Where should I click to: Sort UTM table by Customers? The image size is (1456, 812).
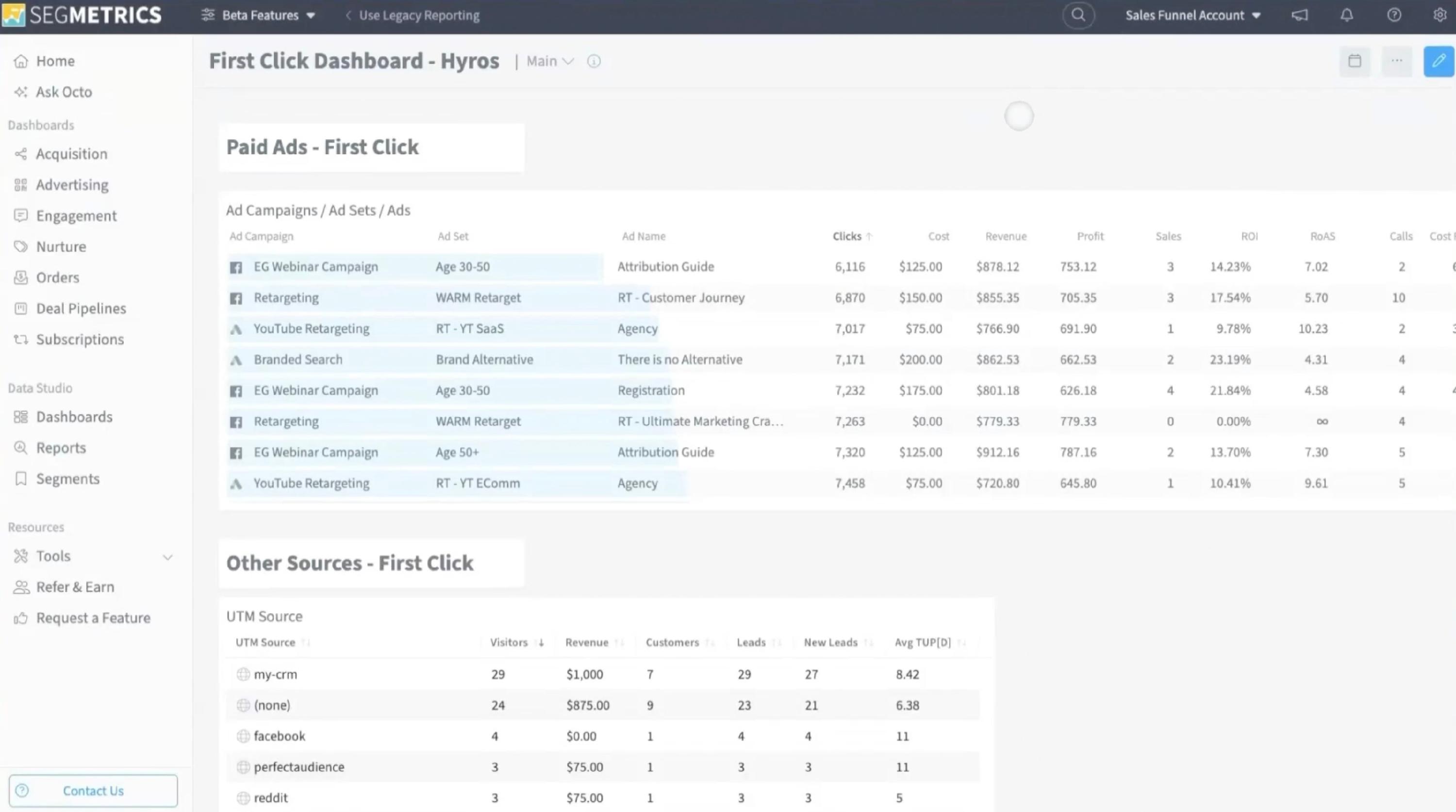click(680, 643)
